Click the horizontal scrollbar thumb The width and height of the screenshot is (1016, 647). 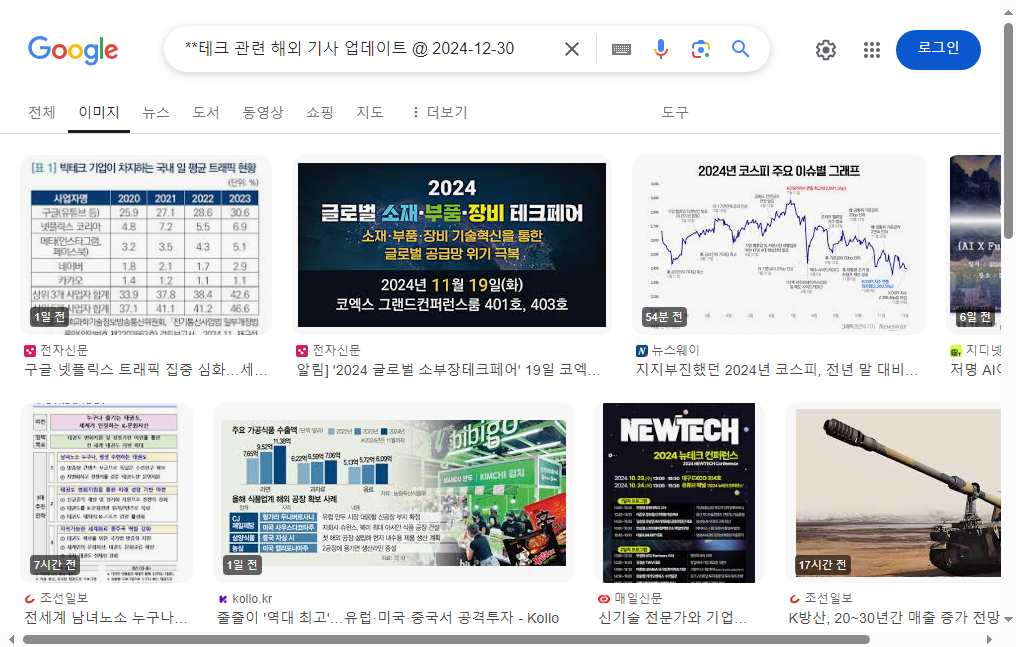(x=446, y=640)
